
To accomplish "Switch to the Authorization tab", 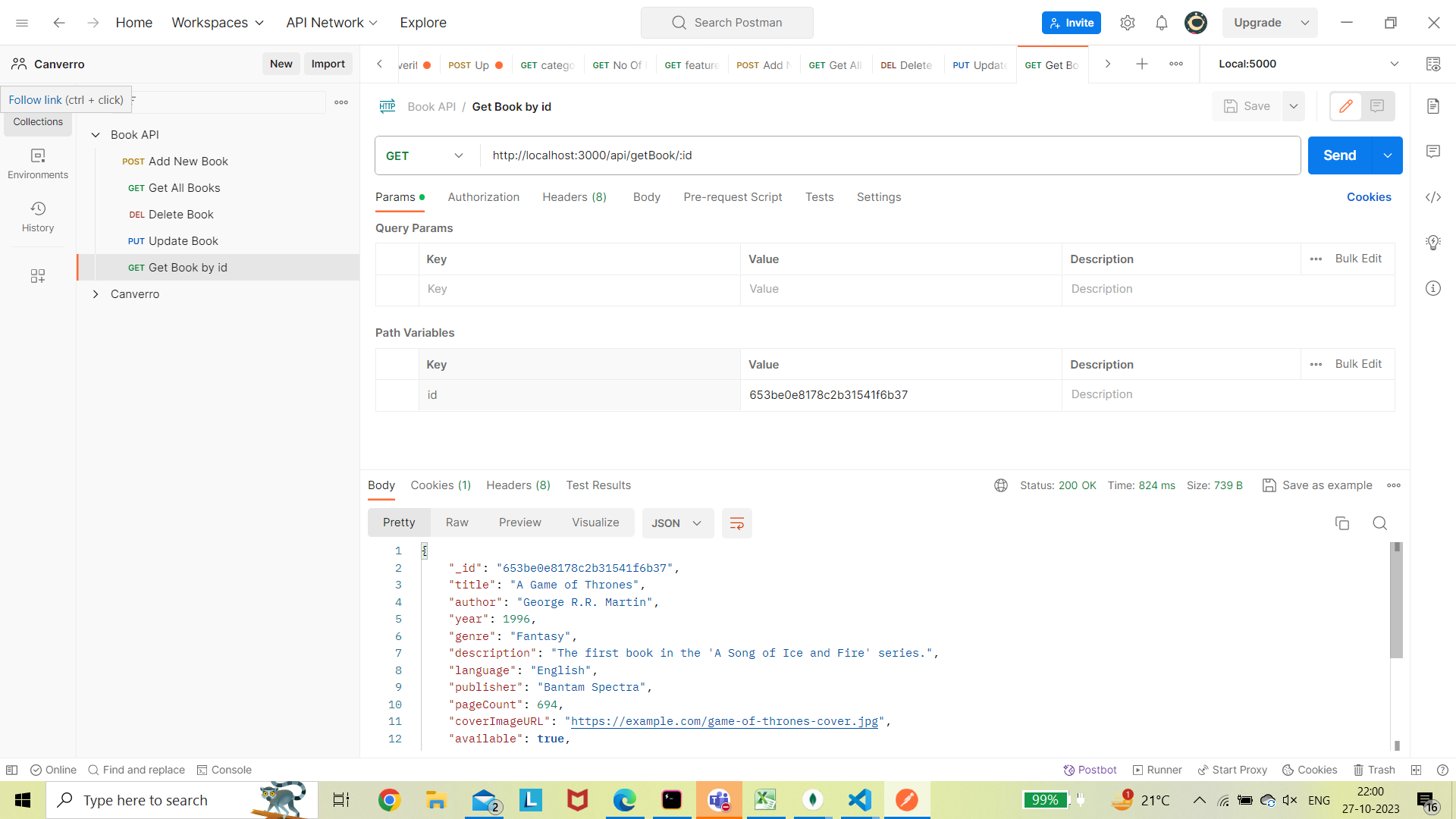I will tap(483, 197).
